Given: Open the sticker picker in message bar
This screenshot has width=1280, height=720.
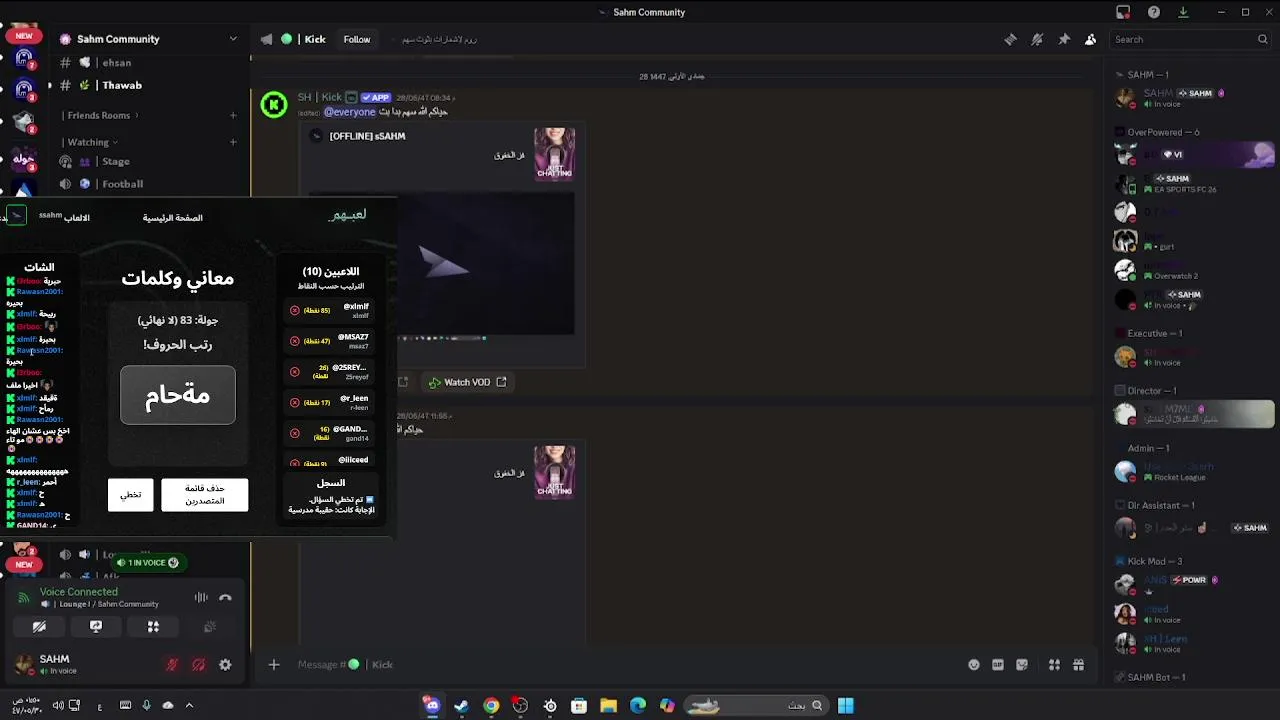Looking at the screenshot, I should click(1022, 665).
